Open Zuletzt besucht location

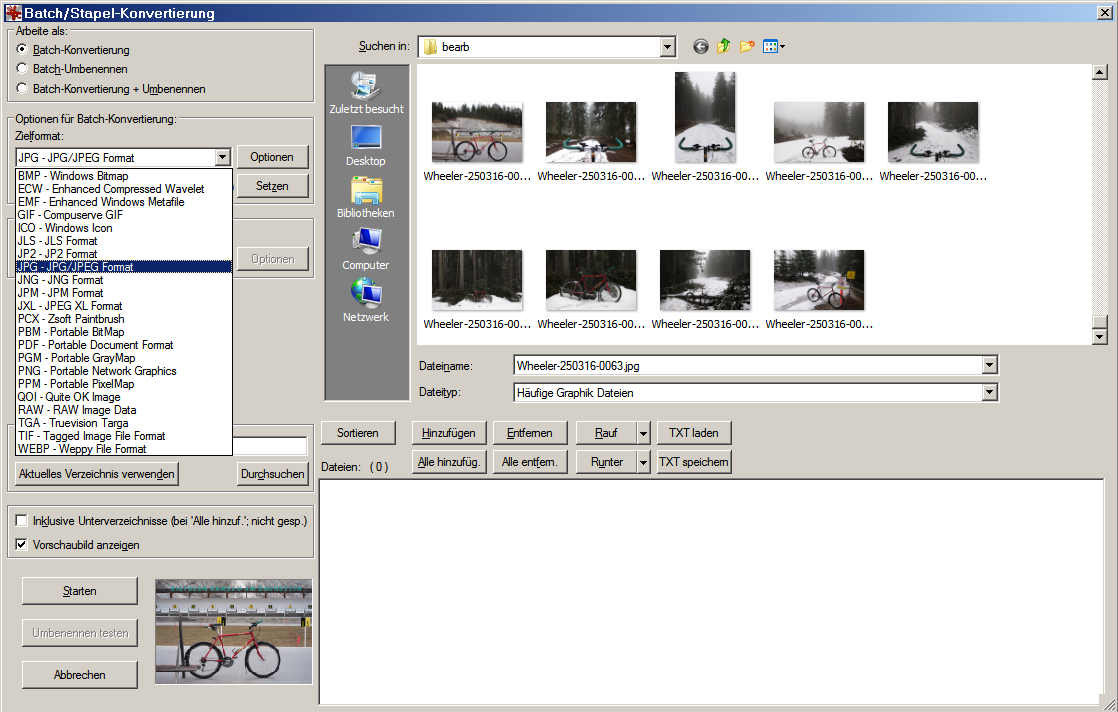point(366,92)
